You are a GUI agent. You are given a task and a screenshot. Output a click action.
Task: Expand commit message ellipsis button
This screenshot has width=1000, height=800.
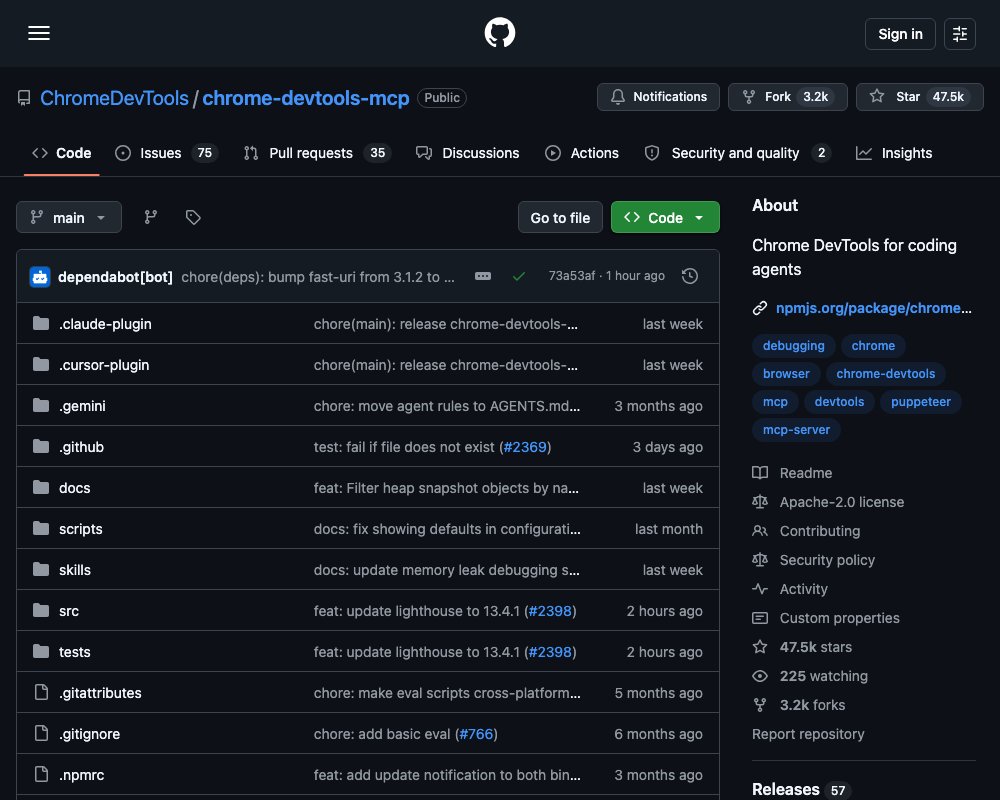(x=483, y=276)
